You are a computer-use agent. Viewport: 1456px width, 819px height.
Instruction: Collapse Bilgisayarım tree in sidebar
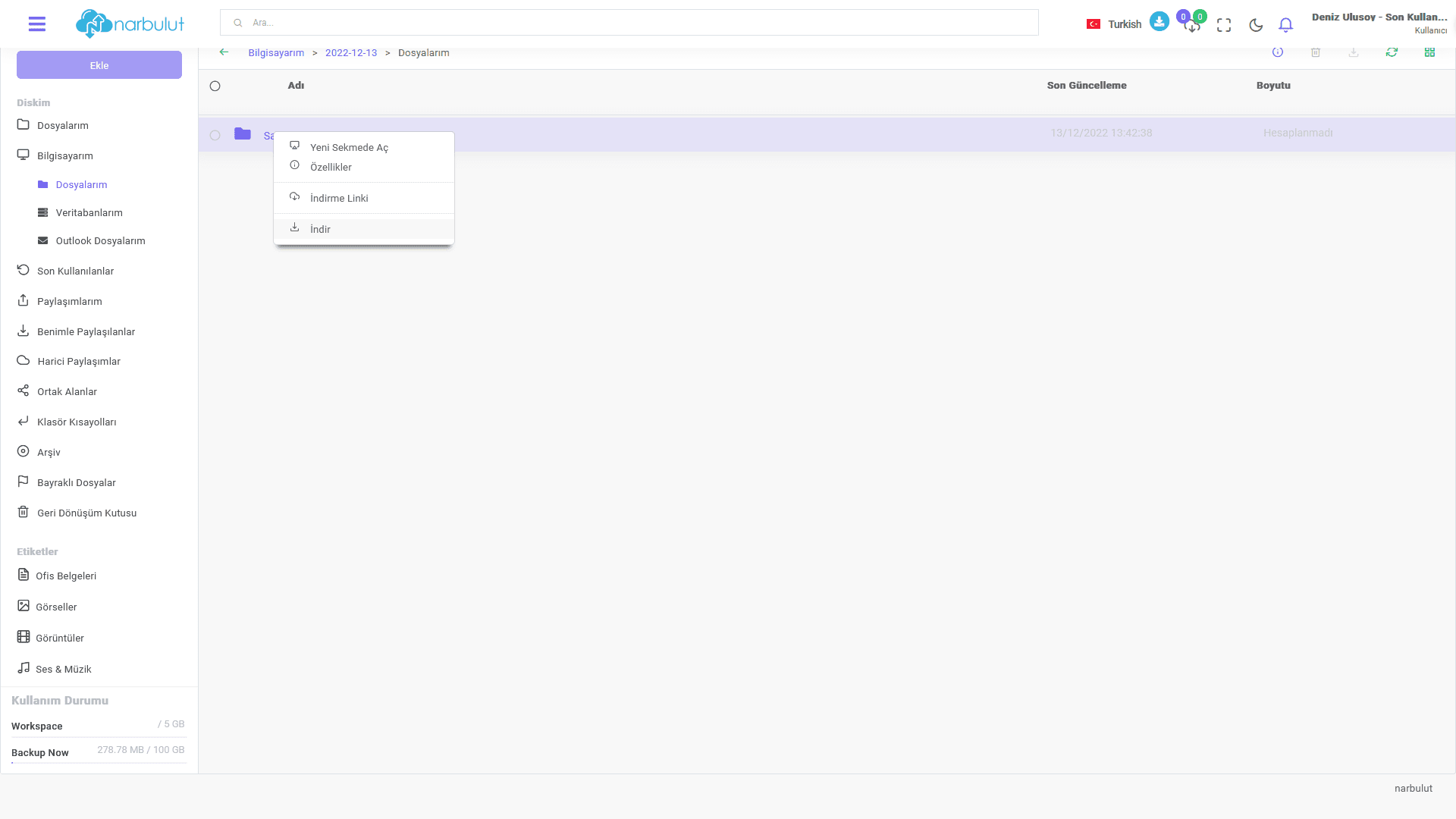64,155
